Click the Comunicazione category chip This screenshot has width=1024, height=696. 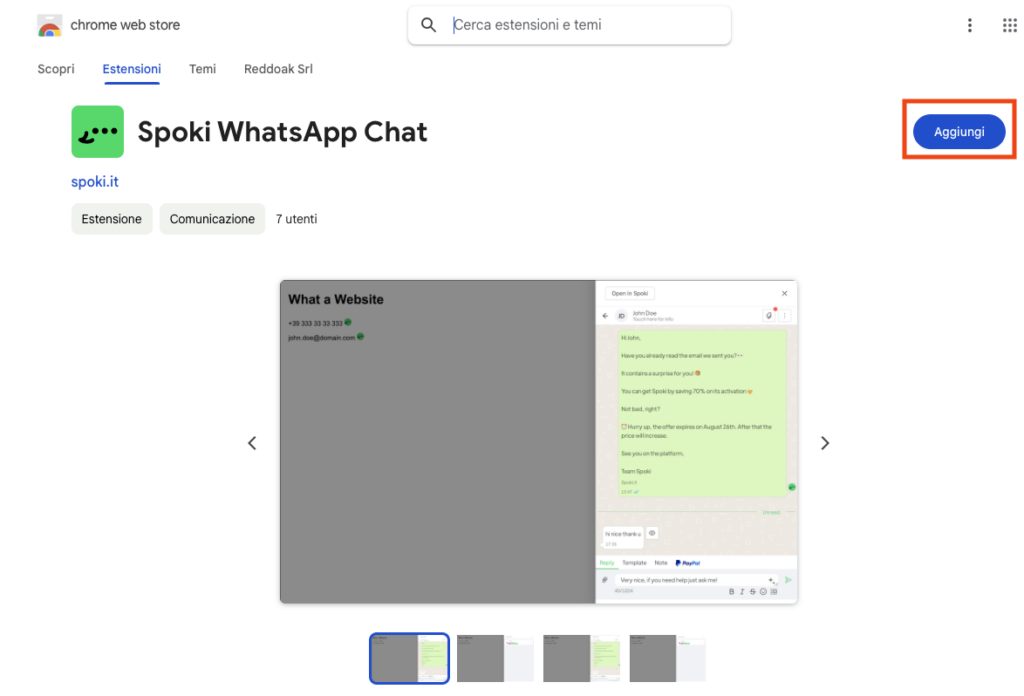212,219
